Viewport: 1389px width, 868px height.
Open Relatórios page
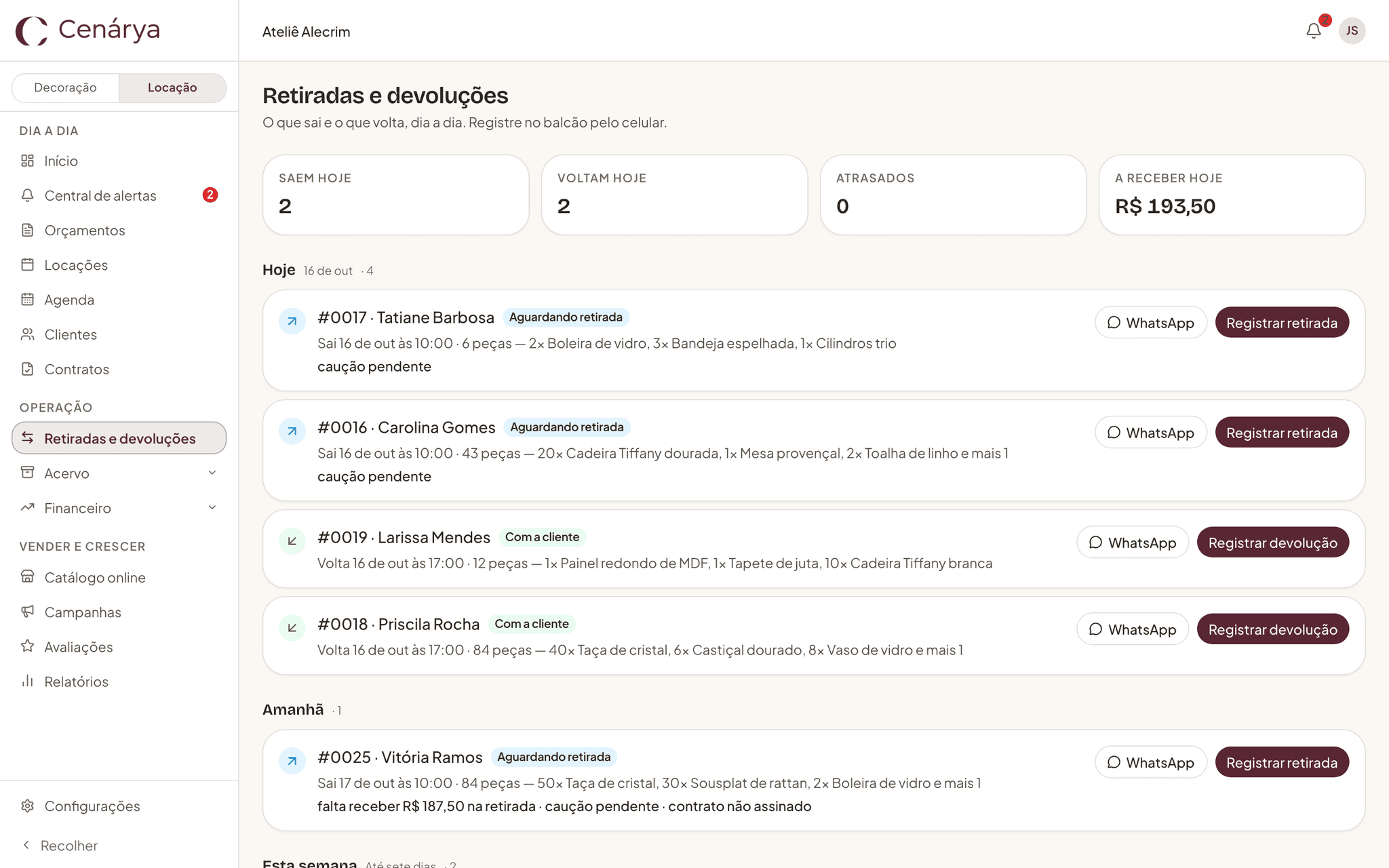[119, 682]
